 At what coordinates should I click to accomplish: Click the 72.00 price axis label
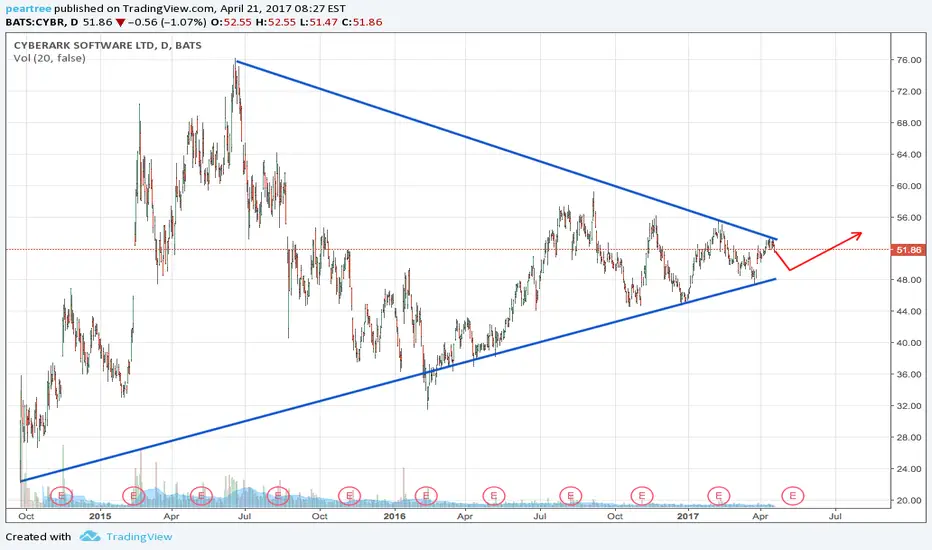pyautogui.click(x=909, y=92)
